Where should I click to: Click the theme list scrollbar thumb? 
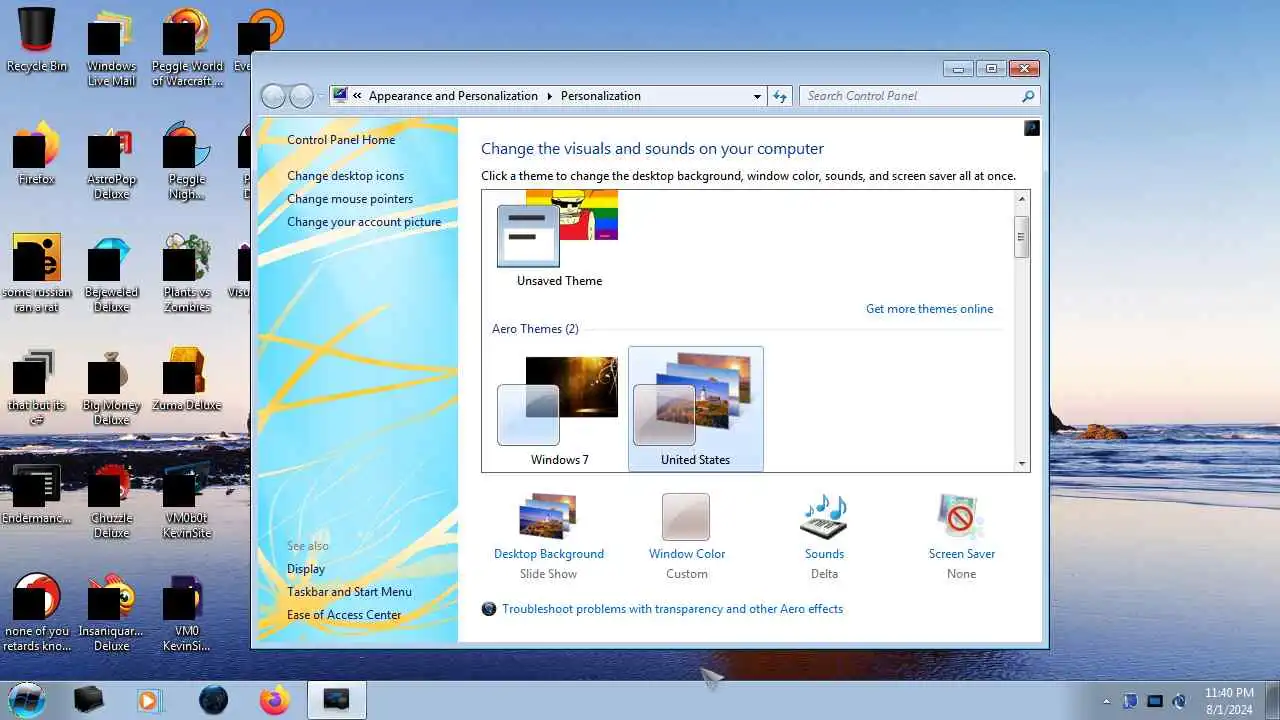(1021, 237)
